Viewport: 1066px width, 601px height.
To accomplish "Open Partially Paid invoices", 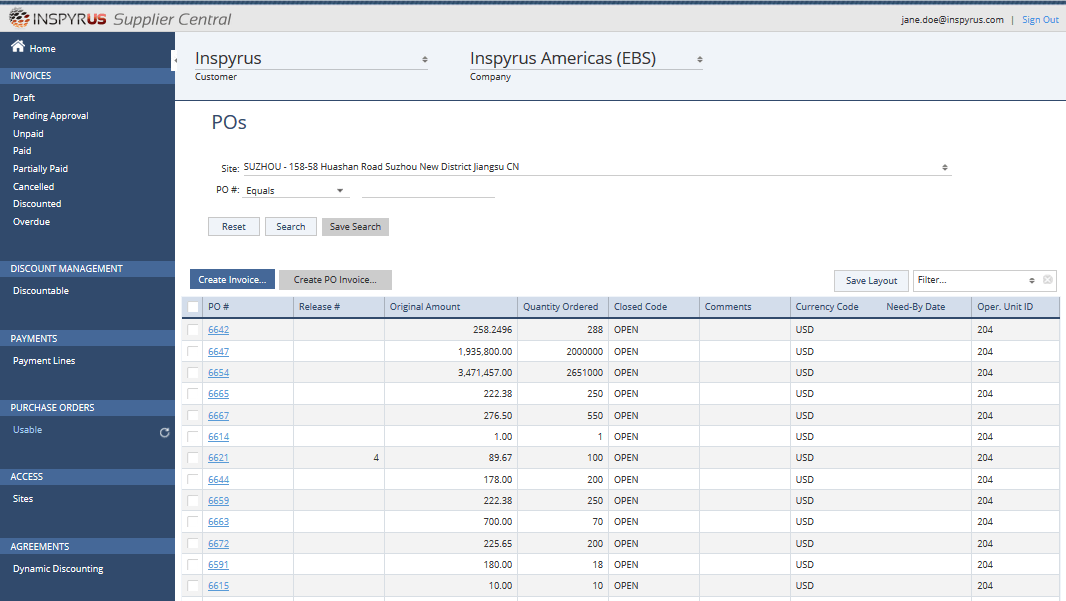I will 40,169.
